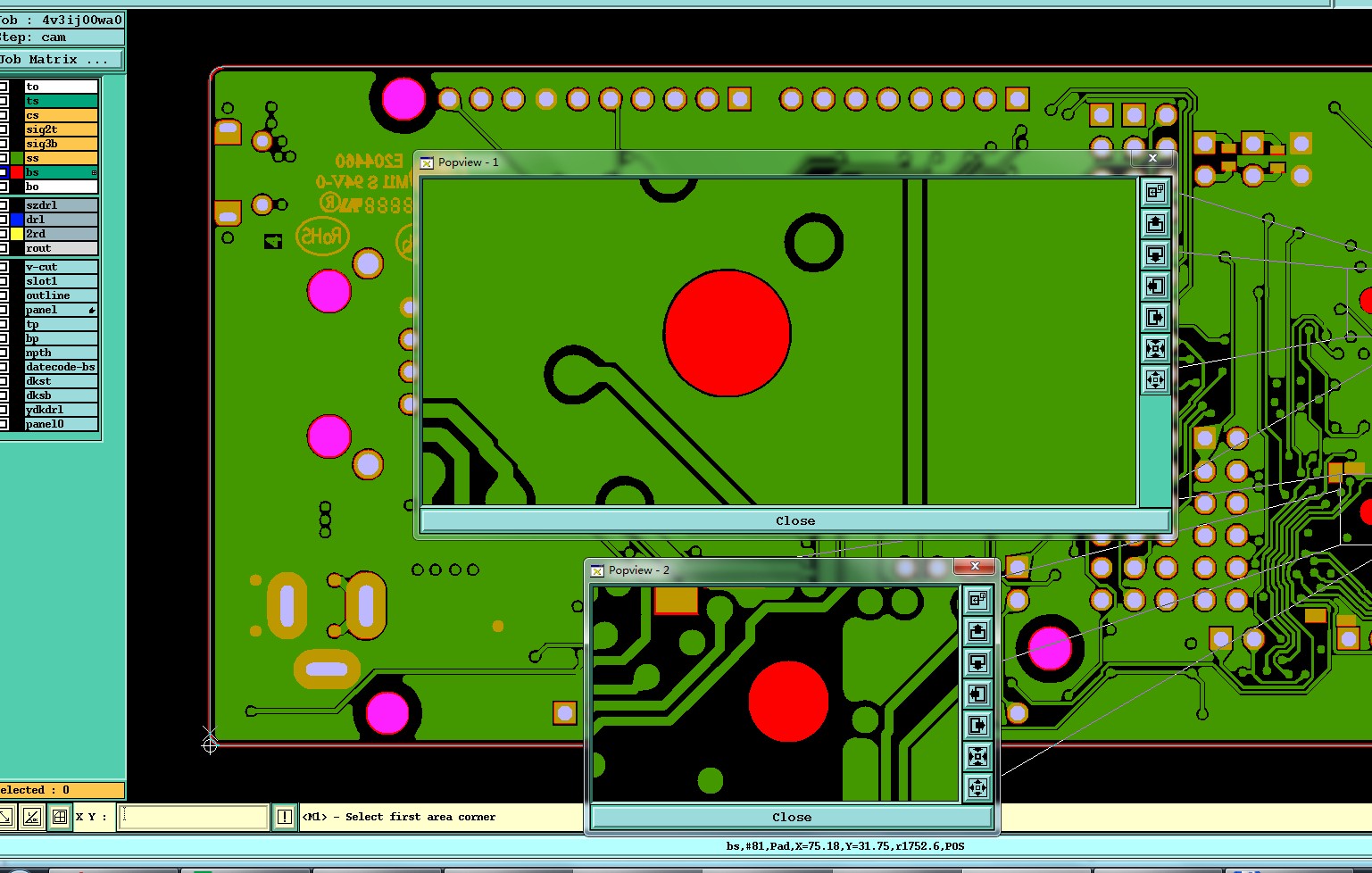
Task: Click the red swatch of bs layer
Action: pos(16,172)
